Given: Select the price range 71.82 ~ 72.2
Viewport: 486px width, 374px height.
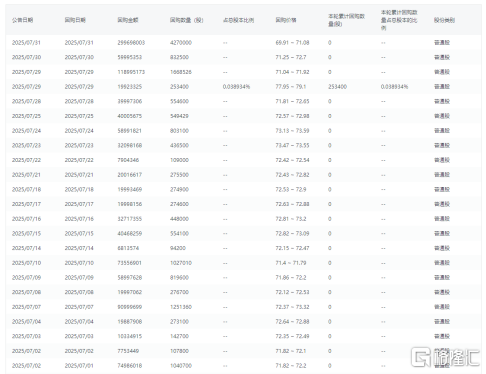Looking at the screenshot, I should tap(291, 365).
